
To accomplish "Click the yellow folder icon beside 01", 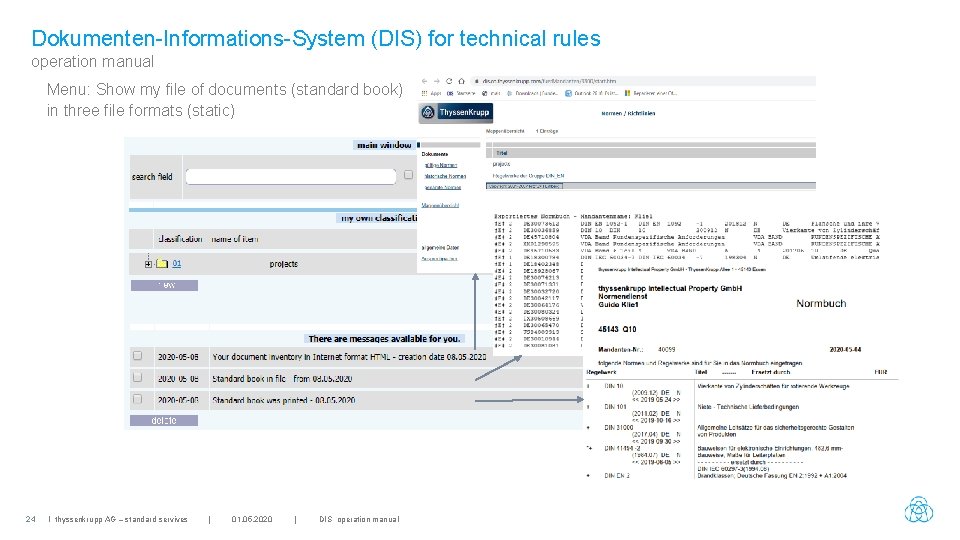I will tap(162, 264).
